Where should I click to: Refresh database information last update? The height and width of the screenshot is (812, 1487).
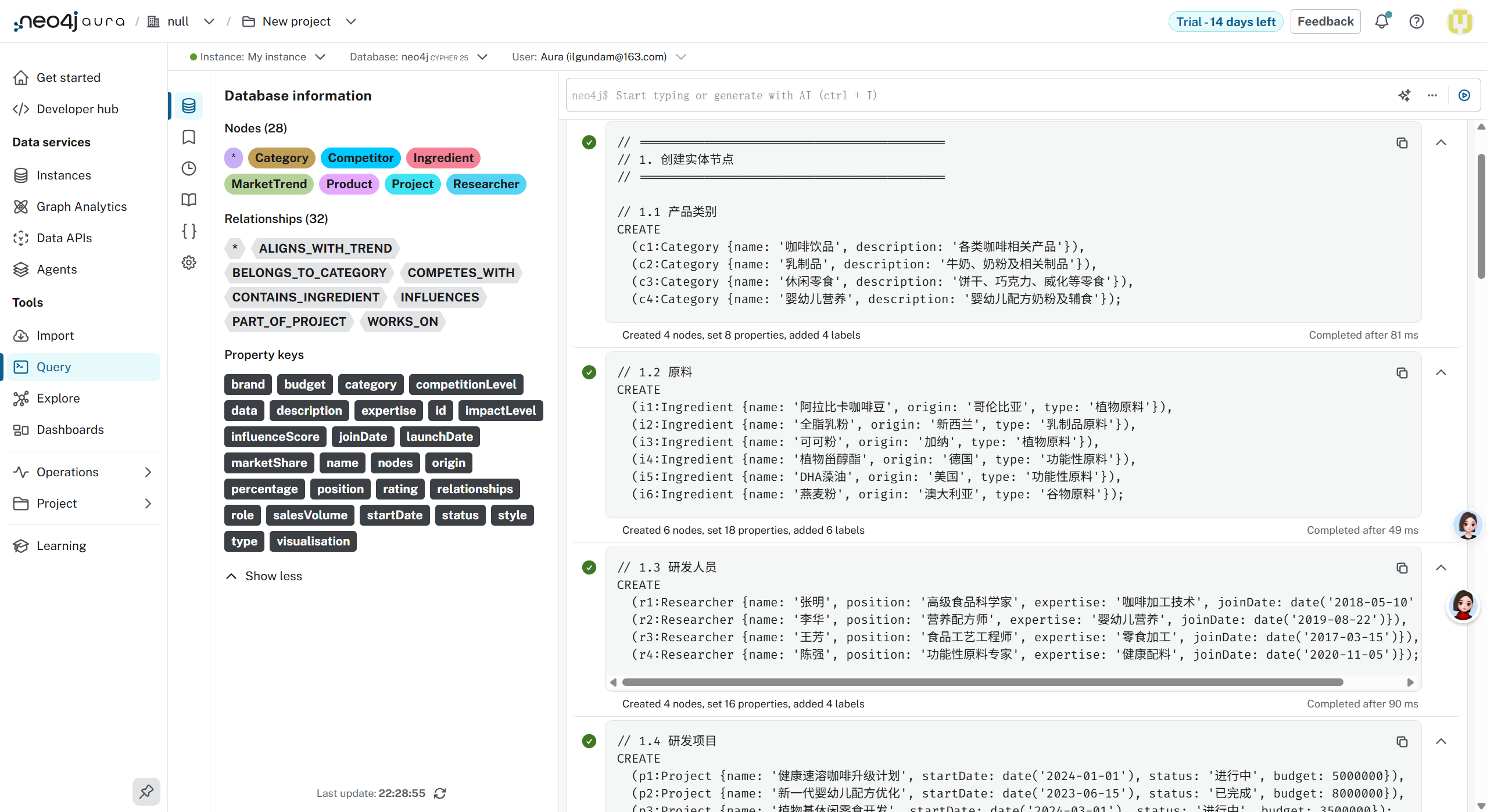[x=440, y=793]
